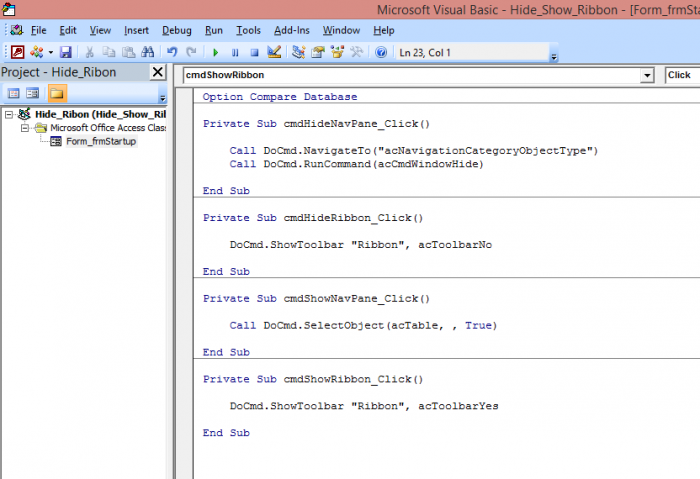Open the Tools menu

tap(248, 31)
